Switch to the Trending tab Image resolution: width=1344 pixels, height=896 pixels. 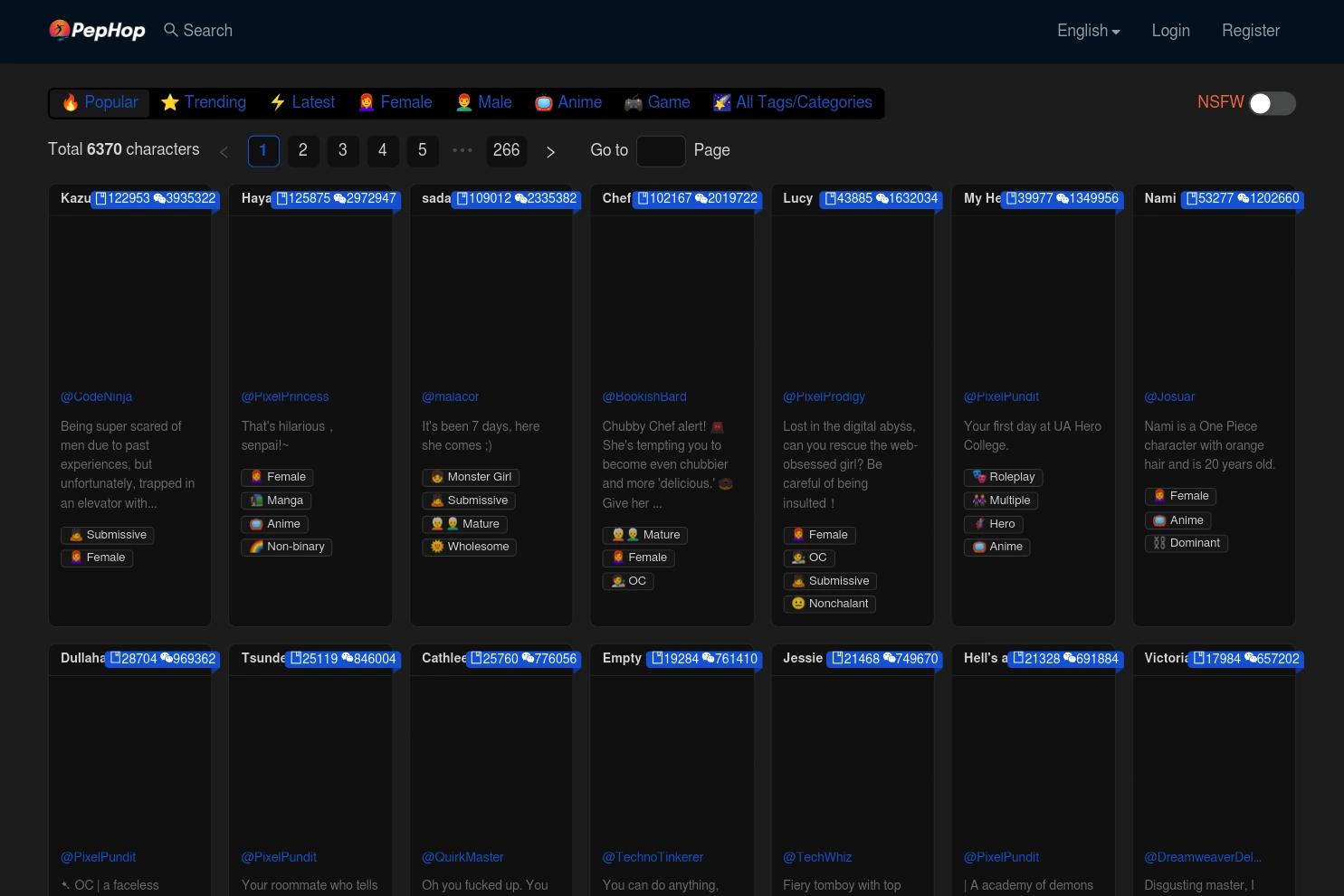204,102
